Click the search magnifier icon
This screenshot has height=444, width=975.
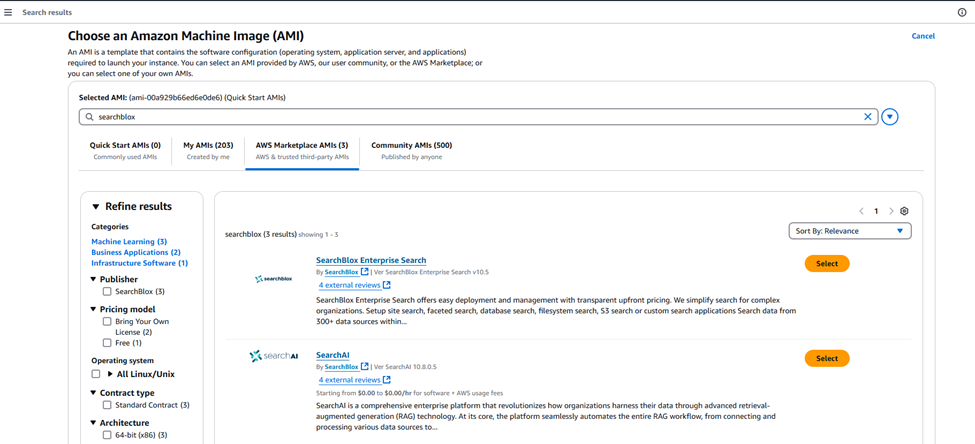point(88,117)
